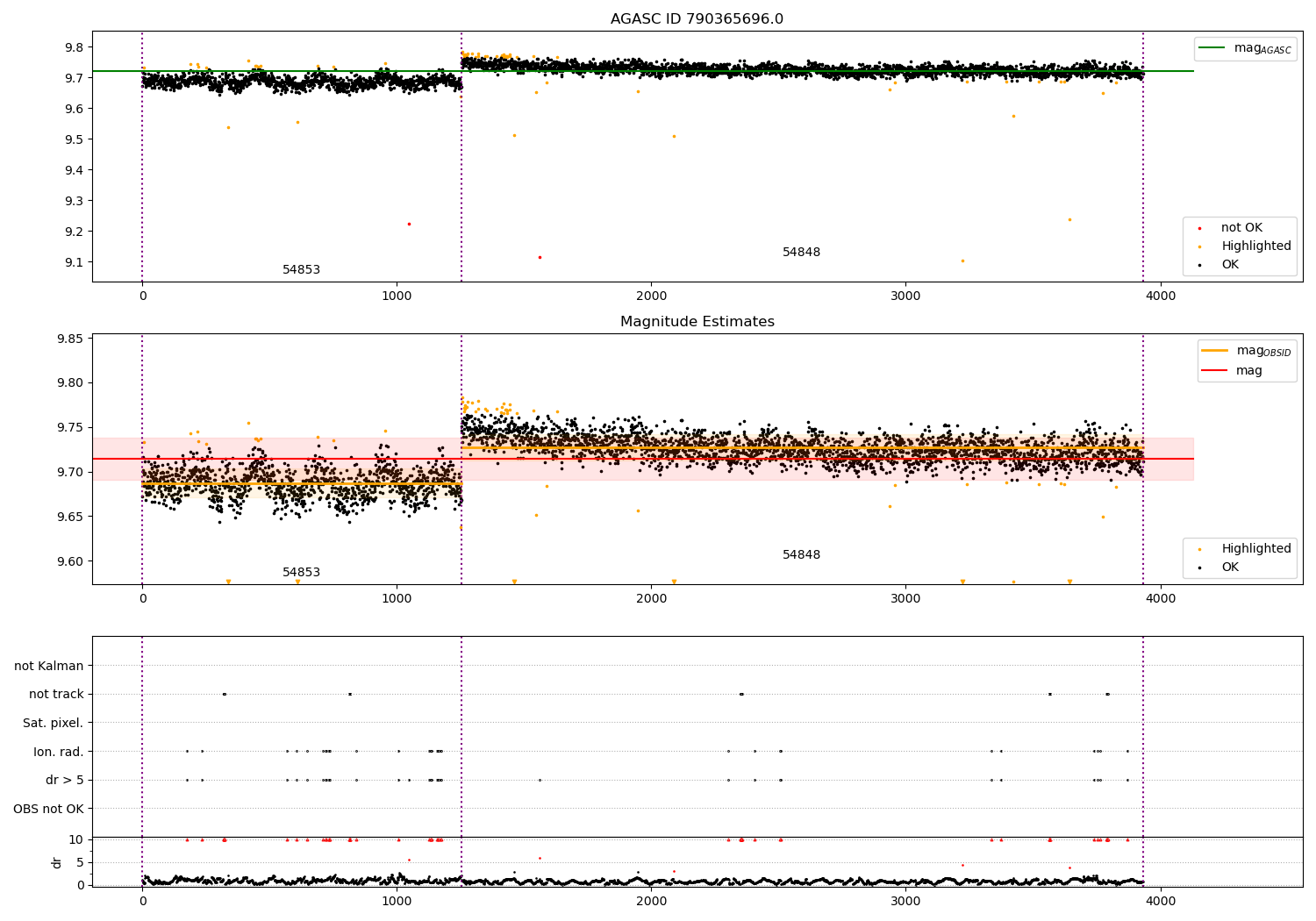1316x921 pixels.
Task: Click the 9.65 tick on the middle plot y-axis
Action: (x=70, y=517)
